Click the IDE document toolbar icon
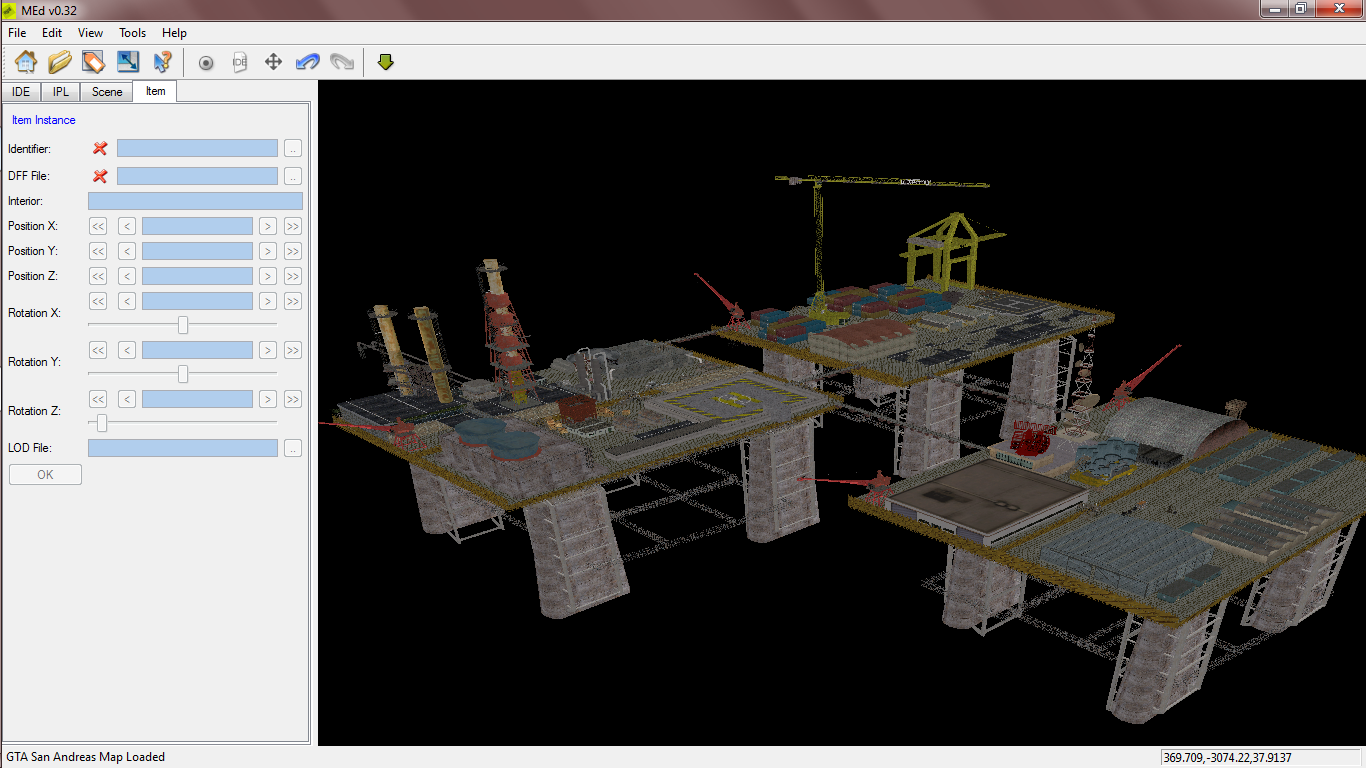This screenshot has height=768, width=1366. click(239, 62)
